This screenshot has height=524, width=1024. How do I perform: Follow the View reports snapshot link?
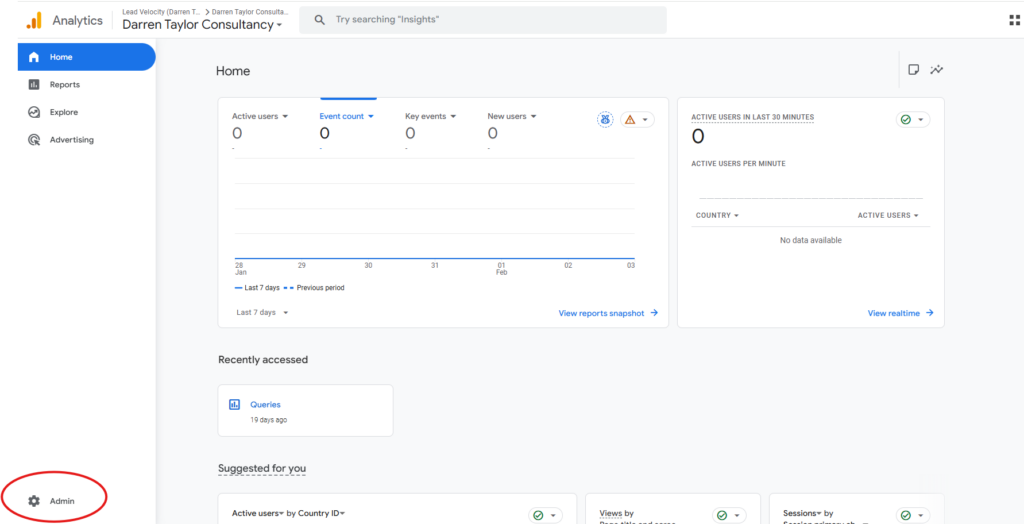pyautogui.click(x=608, y=313)
